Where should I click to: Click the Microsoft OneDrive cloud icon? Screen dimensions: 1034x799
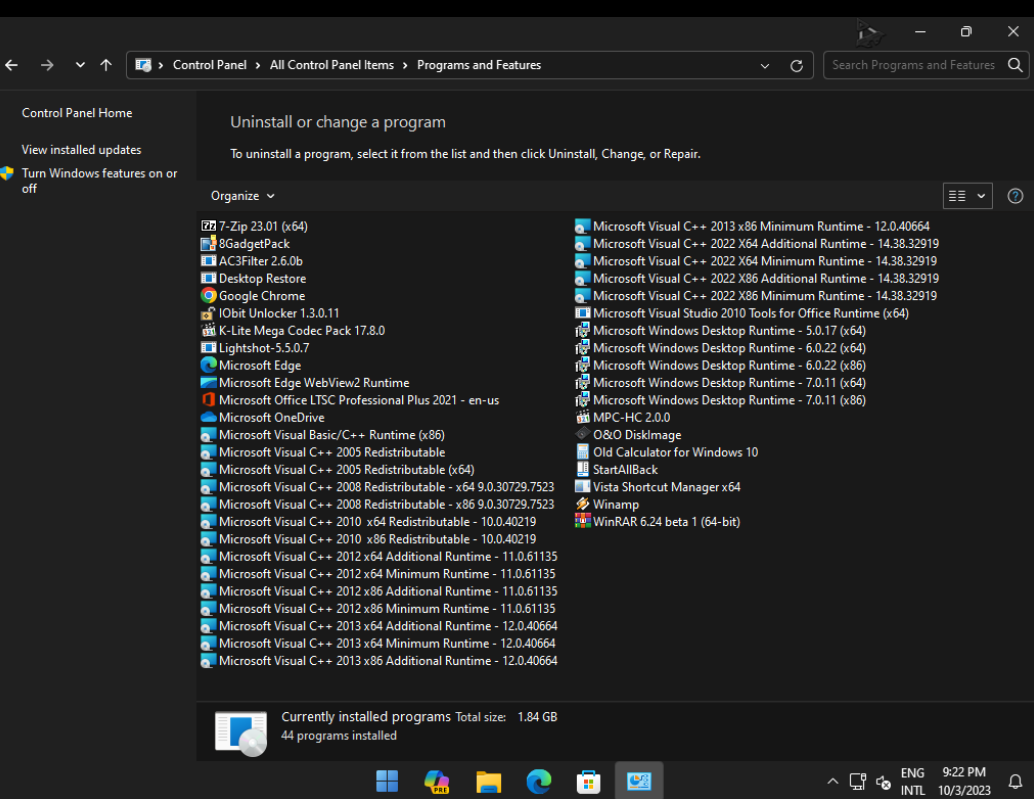point(208,417)
